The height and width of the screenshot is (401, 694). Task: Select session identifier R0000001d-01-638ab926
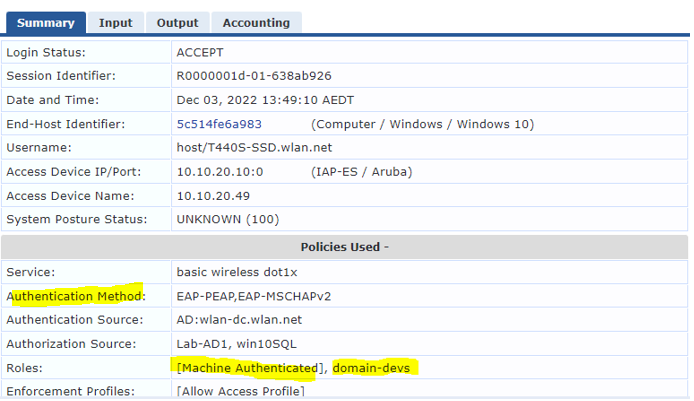click(254, 76)
